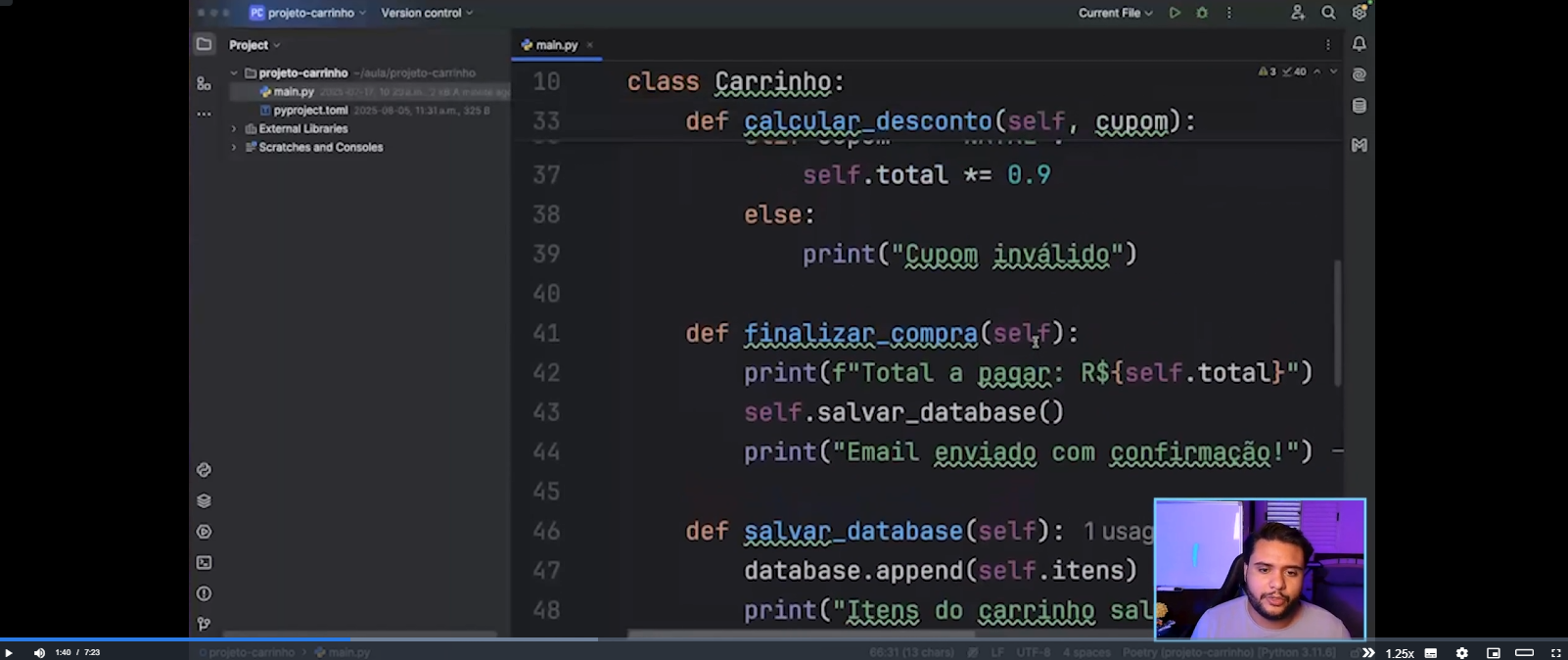Open IDE settings gear icon
1568x660 pixels.
tap(1360, 13)
